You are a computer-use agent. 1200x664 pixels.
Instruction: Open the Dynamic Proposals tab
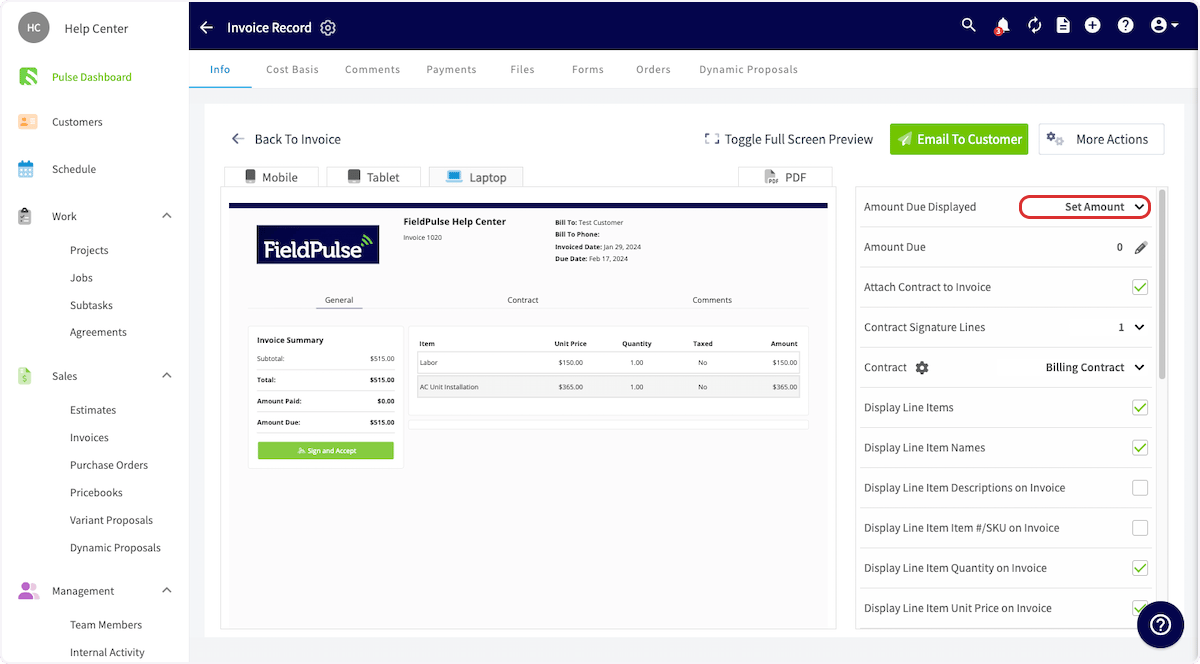(x=748, y=70)
